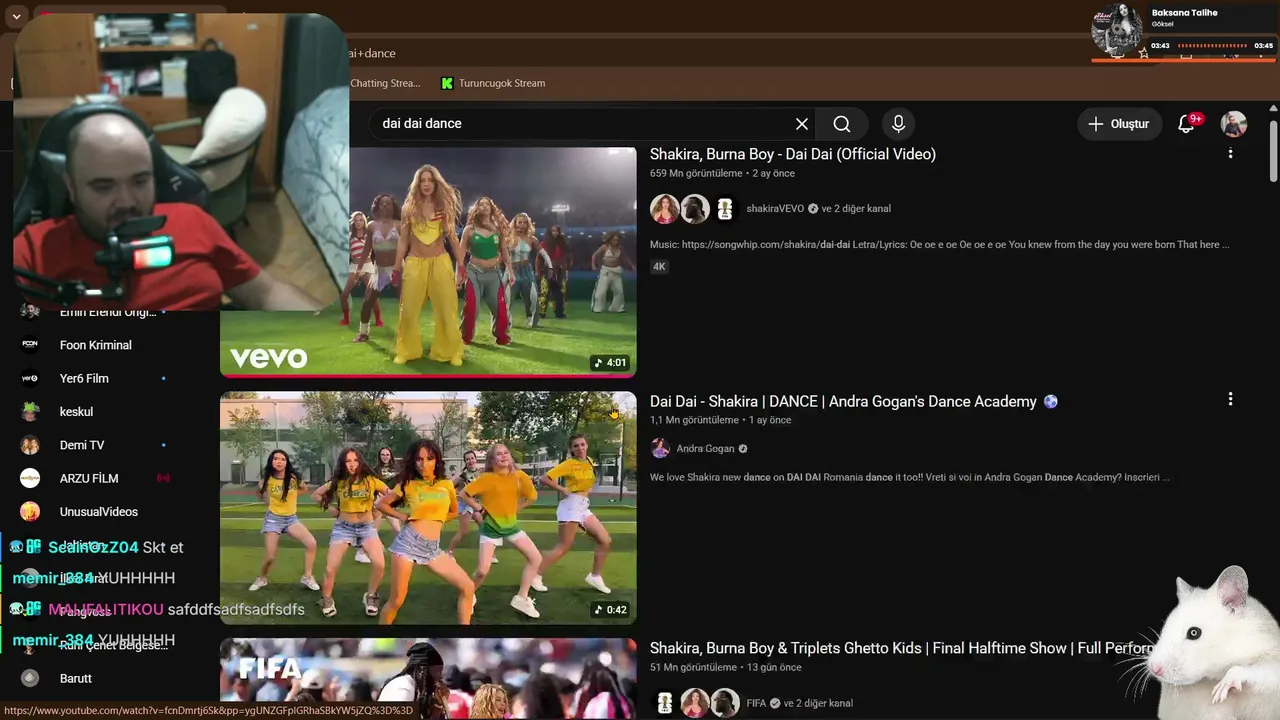The width and height of the screenshot is (1280, 720).
Task: Click the '1,1 Mn görüntüleme' view count text
Action: [x=694, y=421]
